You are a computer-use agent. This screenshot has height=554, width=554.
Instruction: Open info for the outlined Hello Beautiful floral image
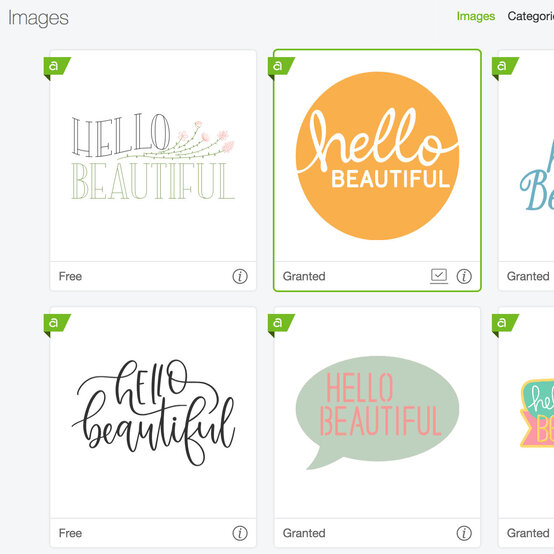coord(240,276)
